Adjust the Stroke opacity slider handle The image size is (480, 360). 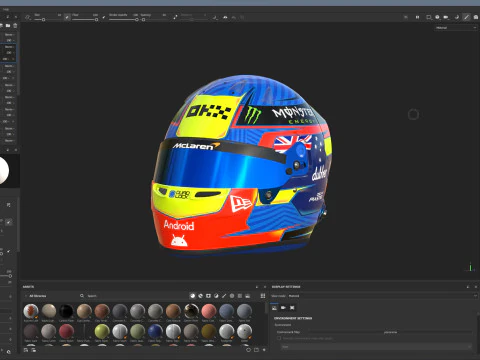pos(136,20)
